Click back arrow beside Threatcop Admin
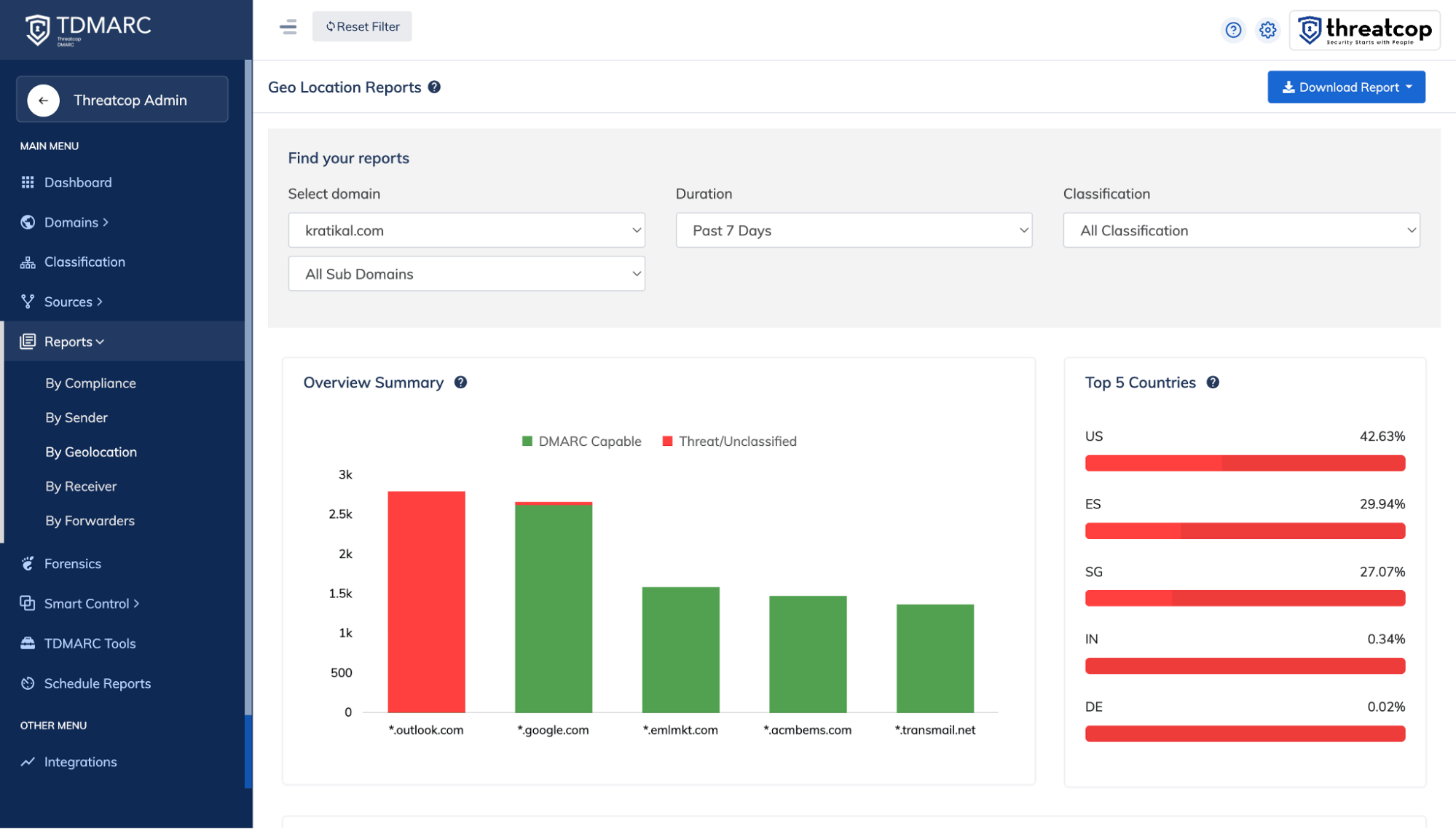 coord(43,101)
